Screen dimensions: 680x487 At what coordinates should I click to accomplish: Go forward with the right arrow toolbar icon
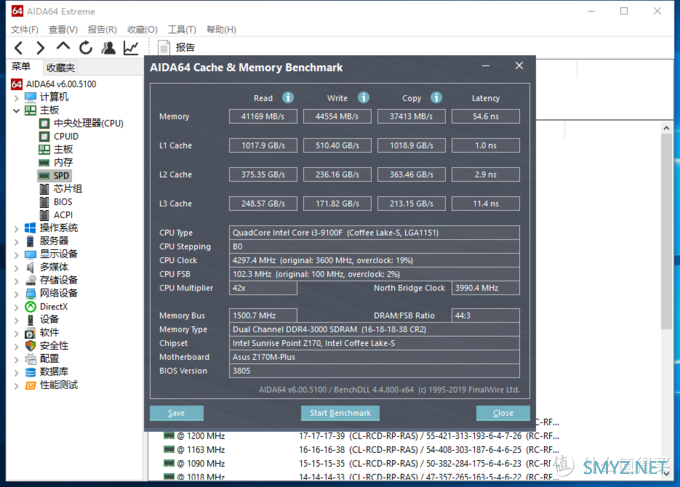40,48
